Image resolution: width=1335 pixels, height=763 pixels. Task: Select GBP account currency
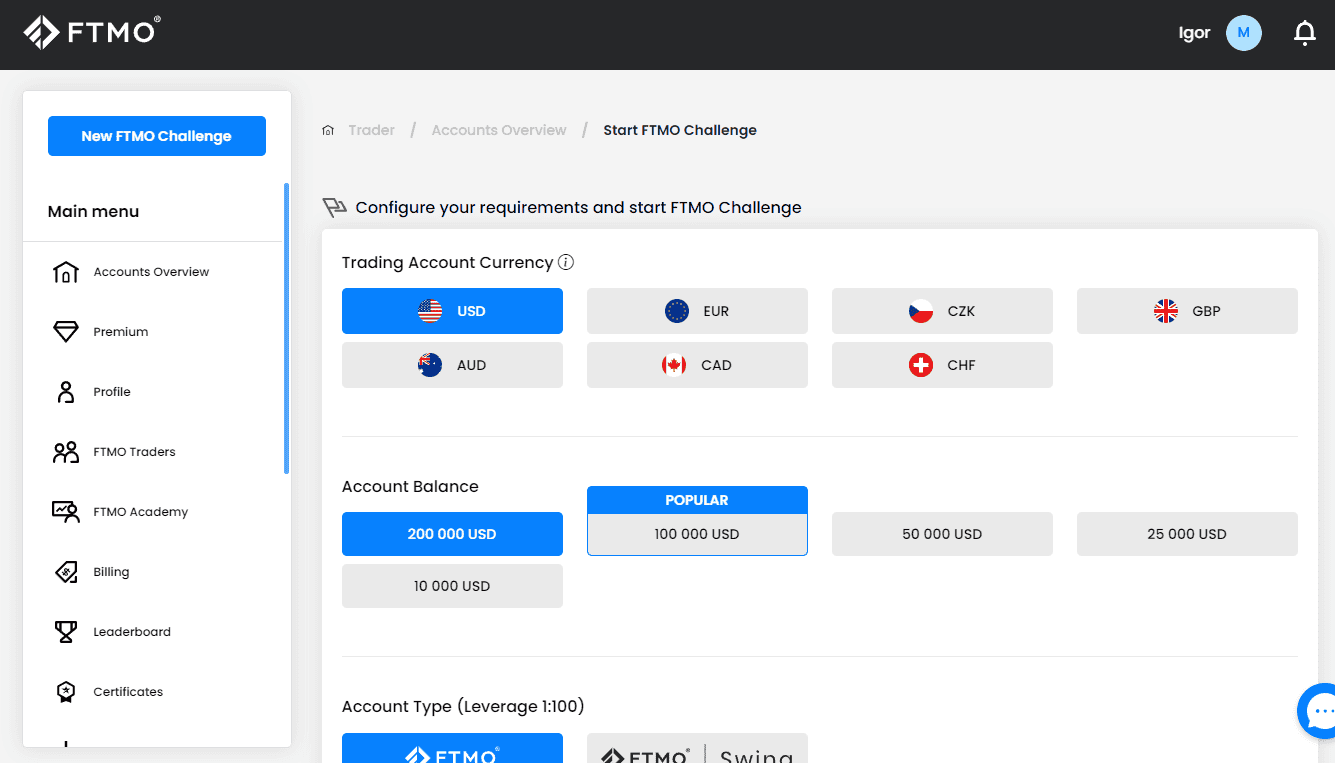click(x=1187, y=311)
